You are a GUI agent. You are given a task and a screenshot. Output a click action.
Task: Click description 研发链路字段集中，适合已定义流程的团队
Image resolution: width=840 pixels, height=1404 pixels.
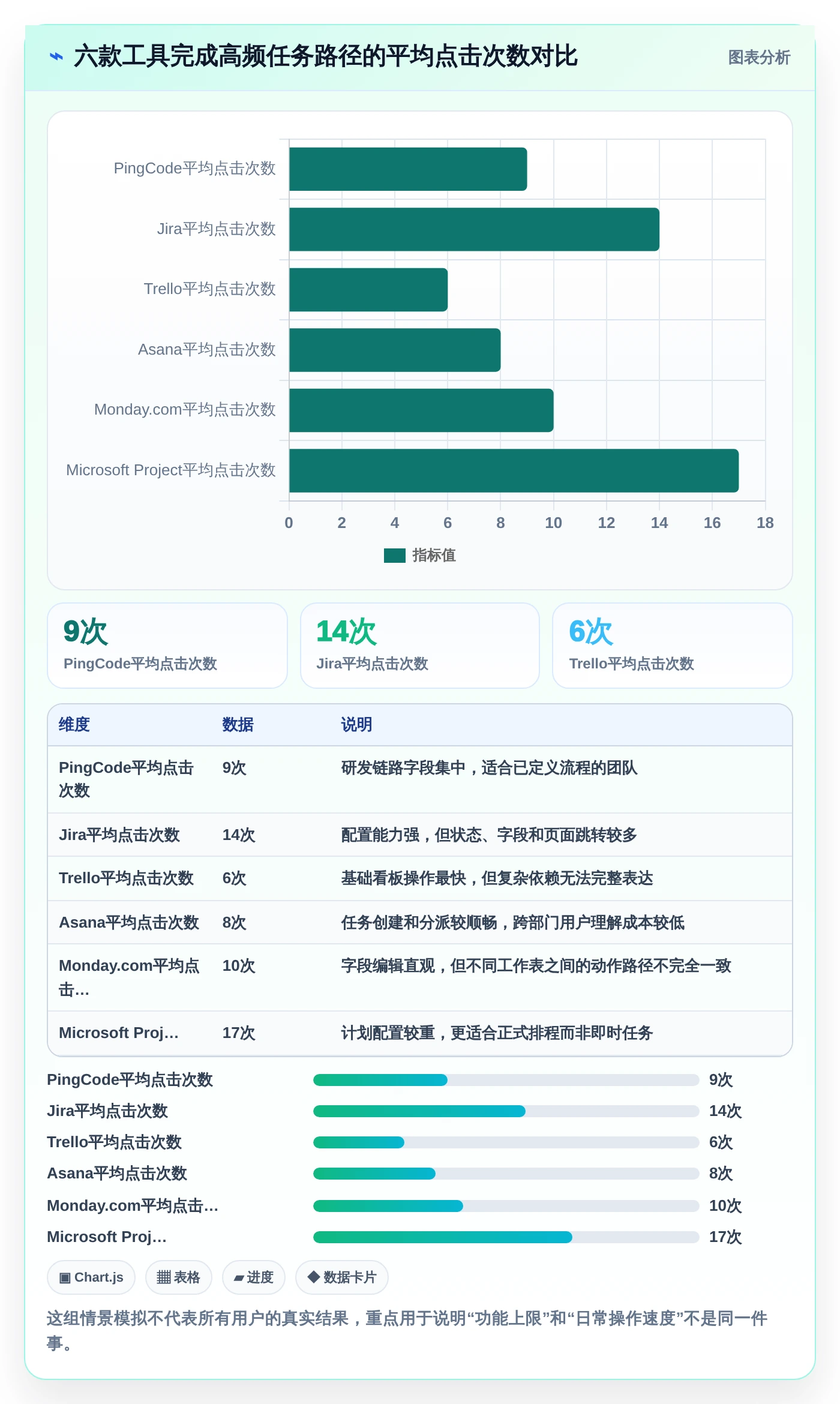(489, 768)
